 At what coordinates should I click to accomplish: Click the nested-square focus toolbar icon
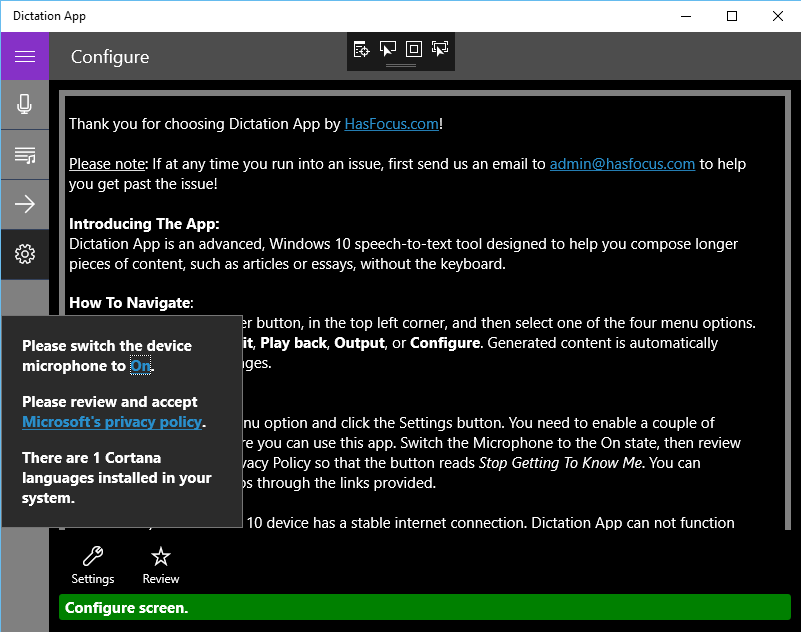[x=413, y=48]
